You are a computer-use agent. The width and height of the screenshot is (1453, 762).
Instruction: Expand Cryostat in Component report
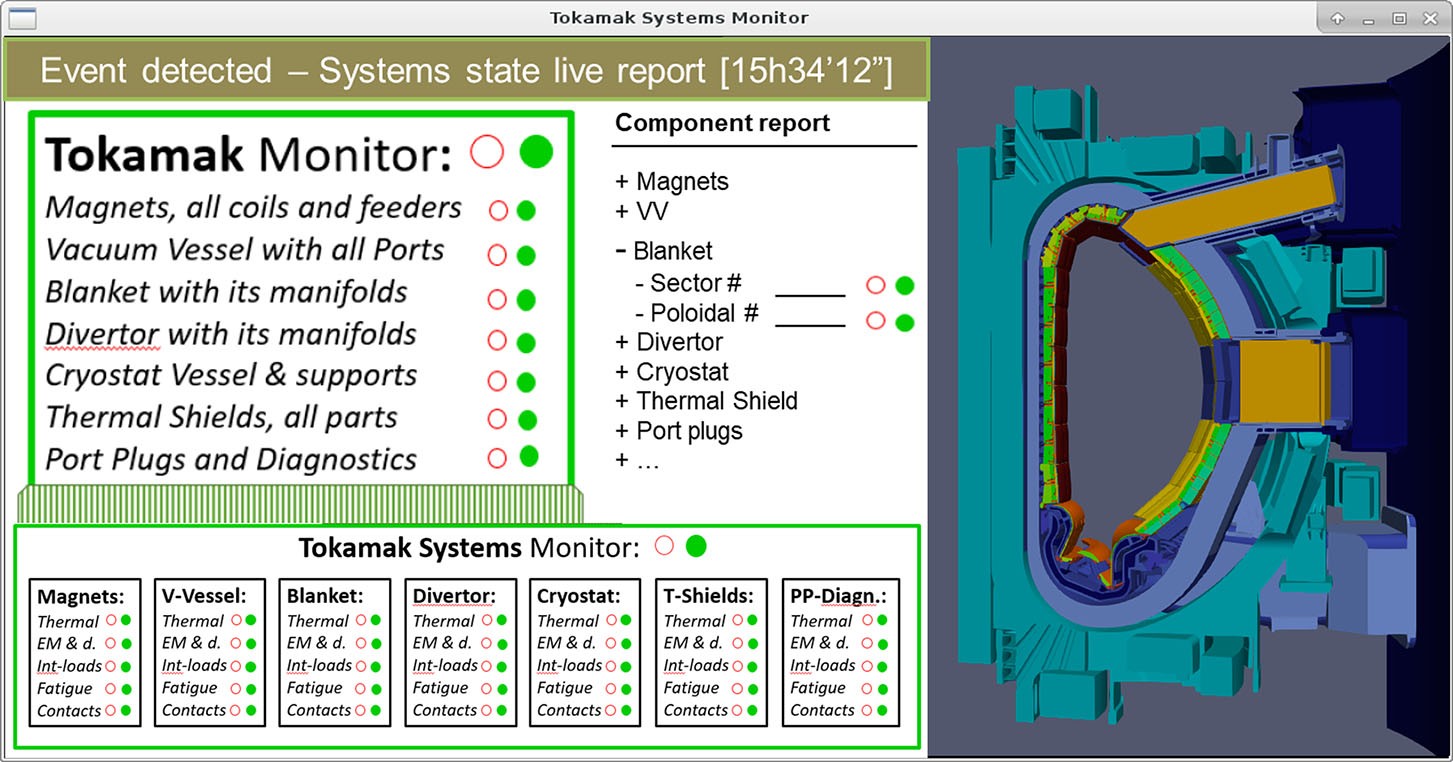click(622, 372)
